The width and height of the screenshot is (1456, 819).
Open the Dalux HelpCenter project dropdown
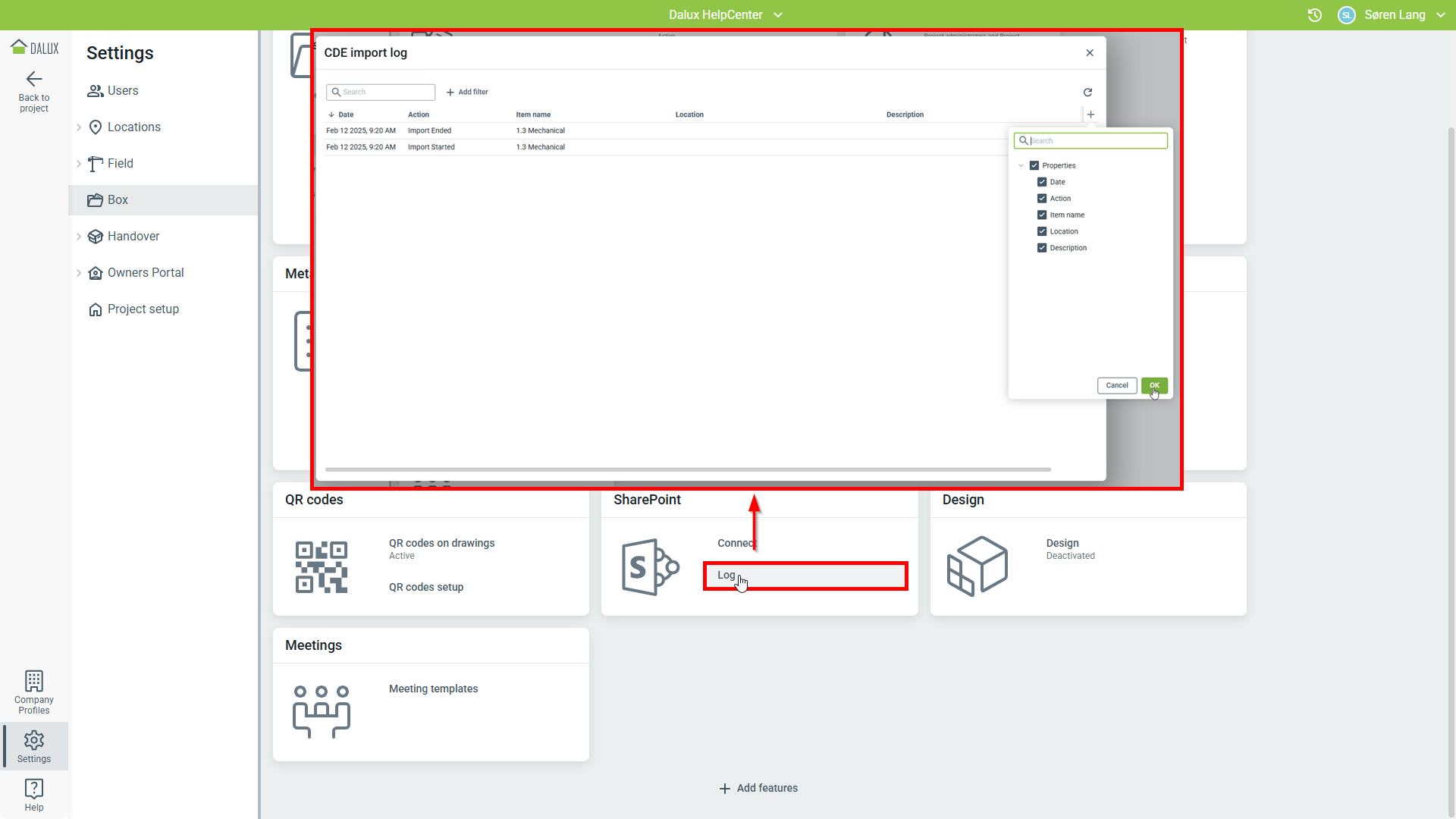tap(725, 15)
